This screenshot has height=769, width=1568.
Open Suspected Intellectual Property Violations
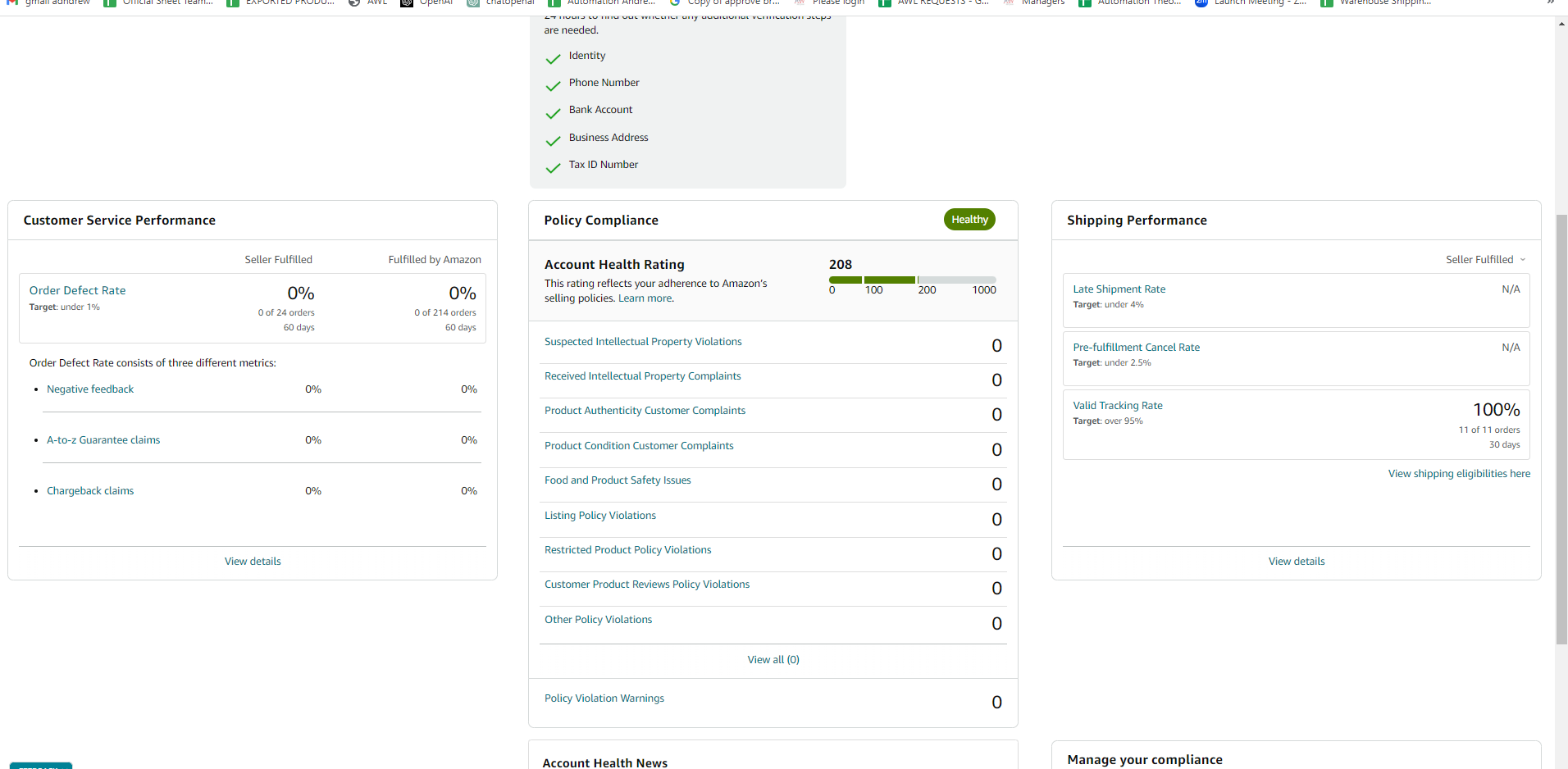coord(643,342)
